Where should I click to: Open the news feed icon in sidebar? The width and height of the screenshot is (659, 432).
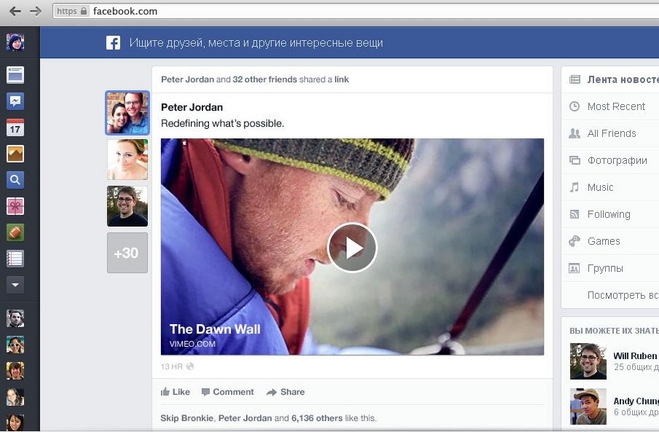point(15,75)
